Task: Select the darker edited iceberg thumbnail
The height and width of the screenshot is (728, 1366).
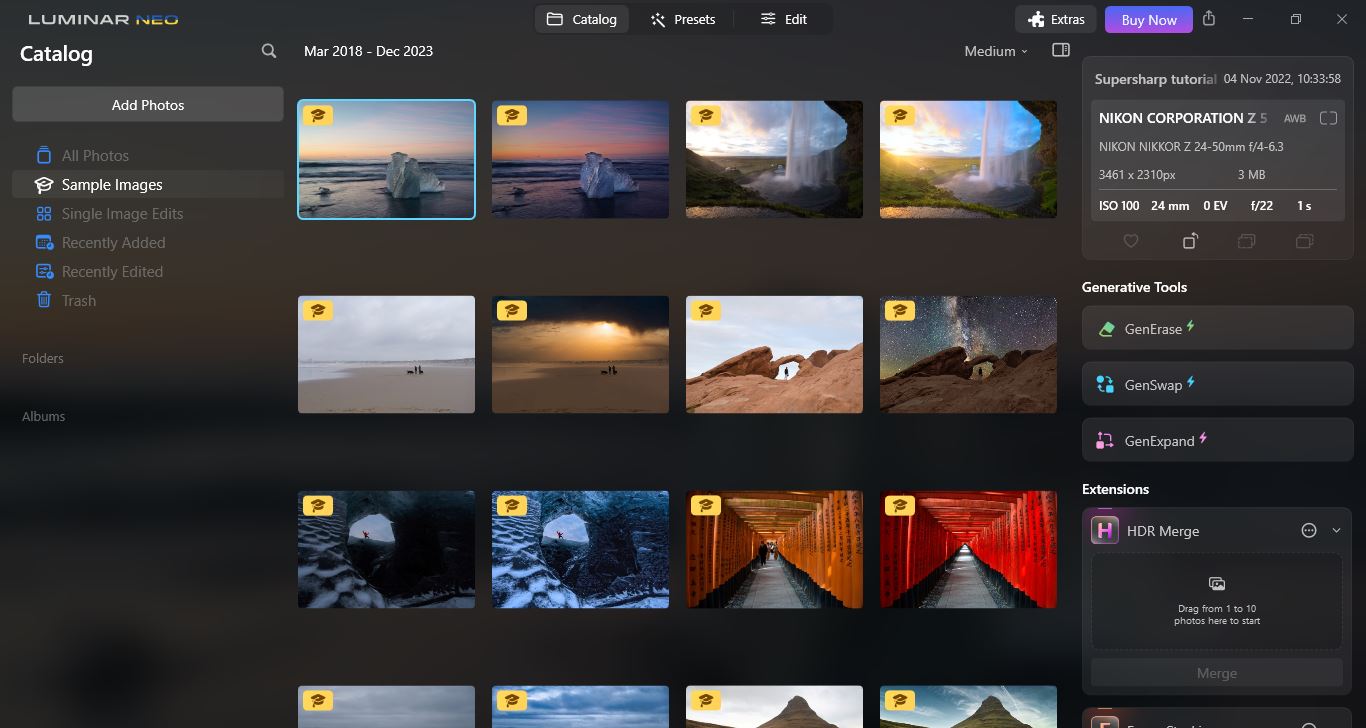Action: coord(580,159)
